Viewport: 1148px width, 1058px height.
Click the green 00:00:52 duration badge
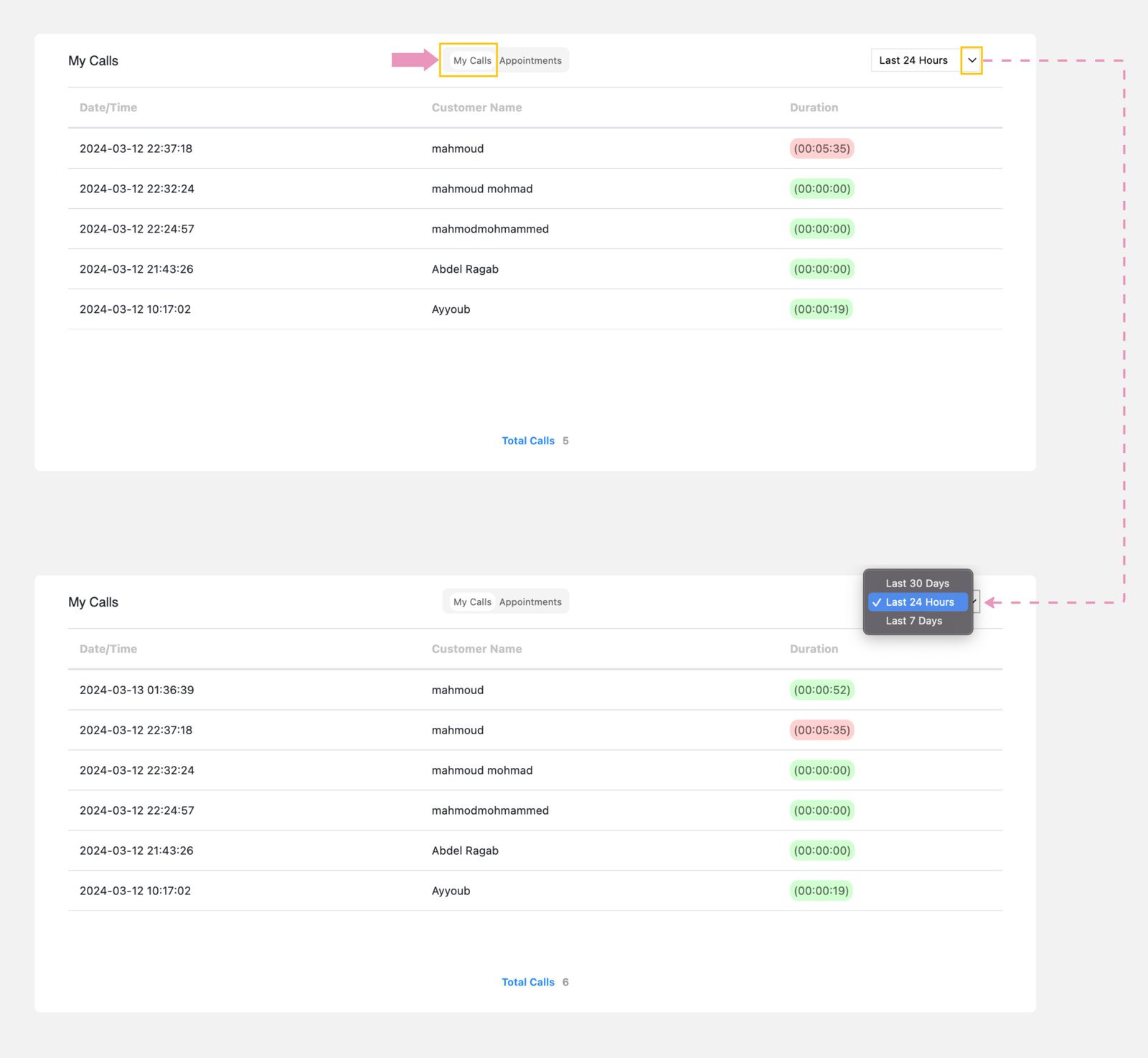(822, 690)
